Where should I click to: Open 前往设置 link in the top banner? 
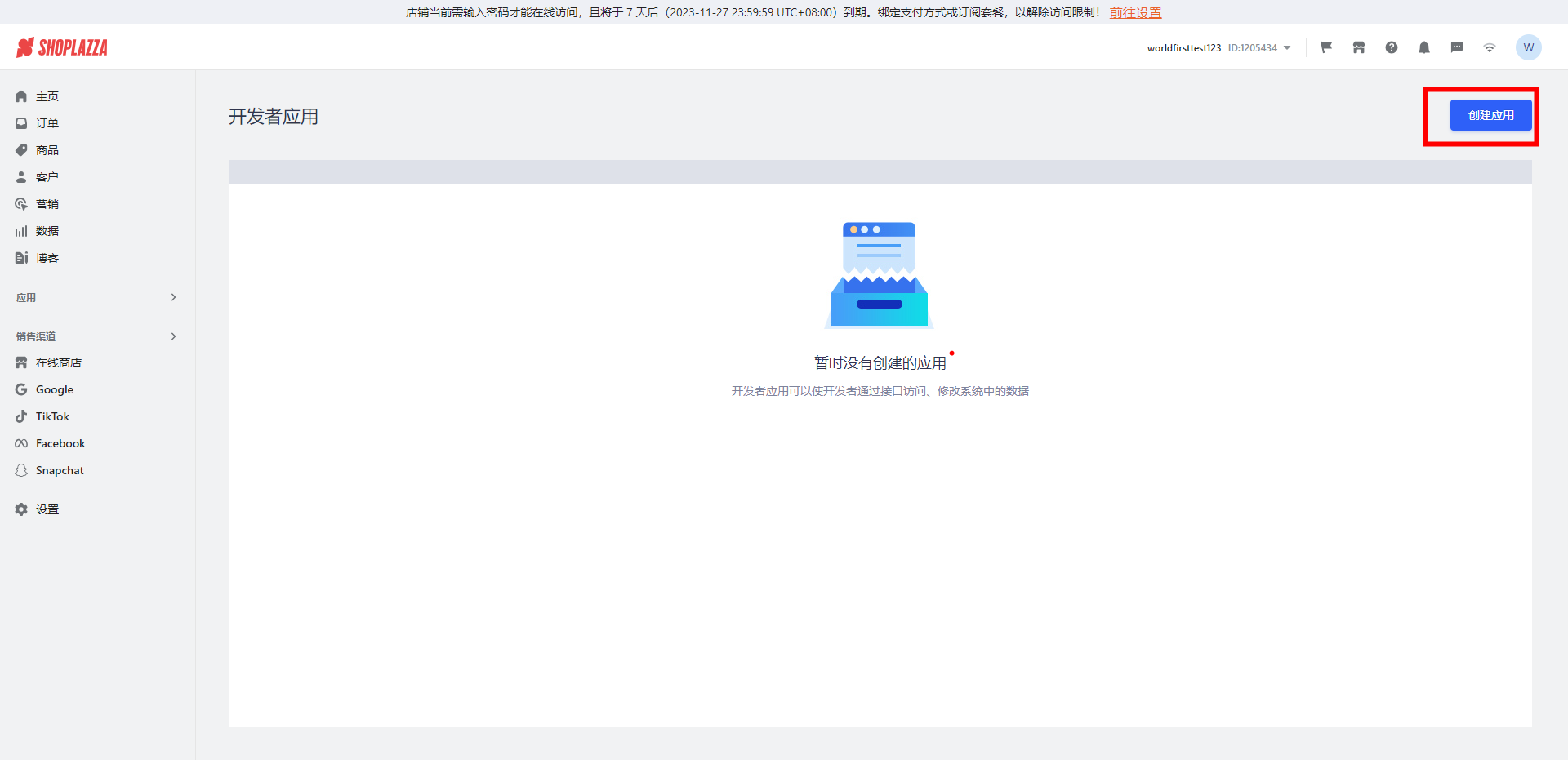[x=1135, y=12]
